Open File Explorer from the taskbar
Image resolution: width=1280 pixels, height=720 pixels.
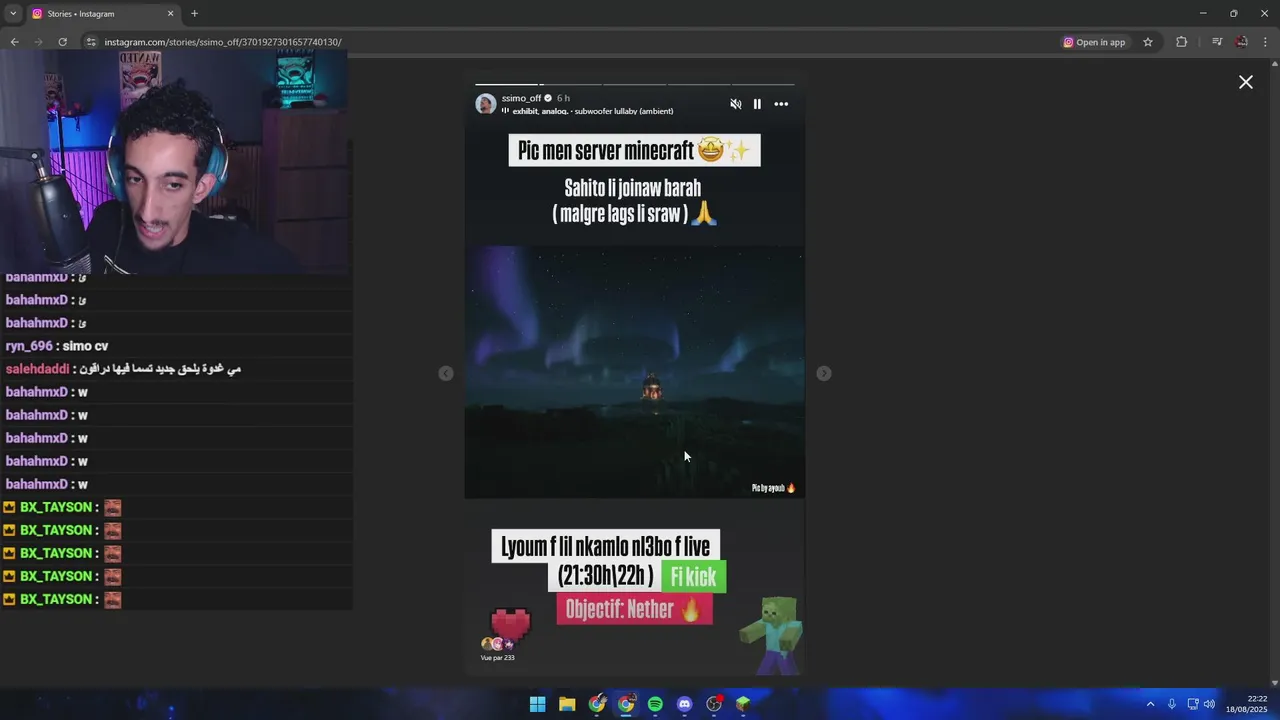(x=567, y=704)
